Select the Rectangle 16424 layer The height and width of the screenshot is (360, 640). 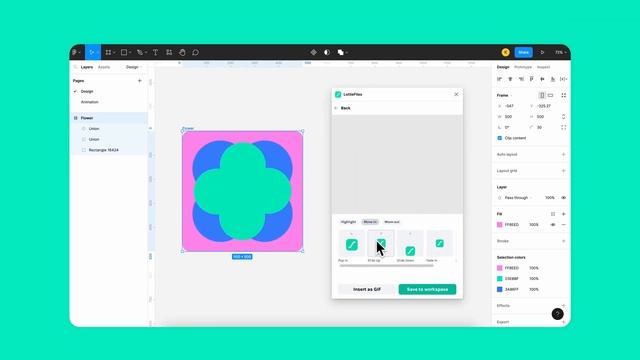point(104,150)
